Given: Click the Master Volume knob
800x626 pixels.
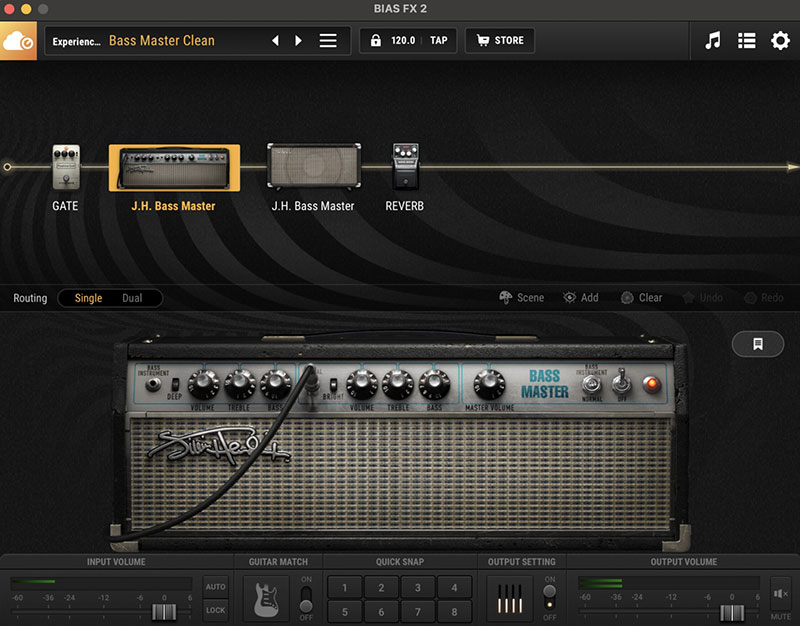Looking at the screenshot, I should click(x=489, y=384).
